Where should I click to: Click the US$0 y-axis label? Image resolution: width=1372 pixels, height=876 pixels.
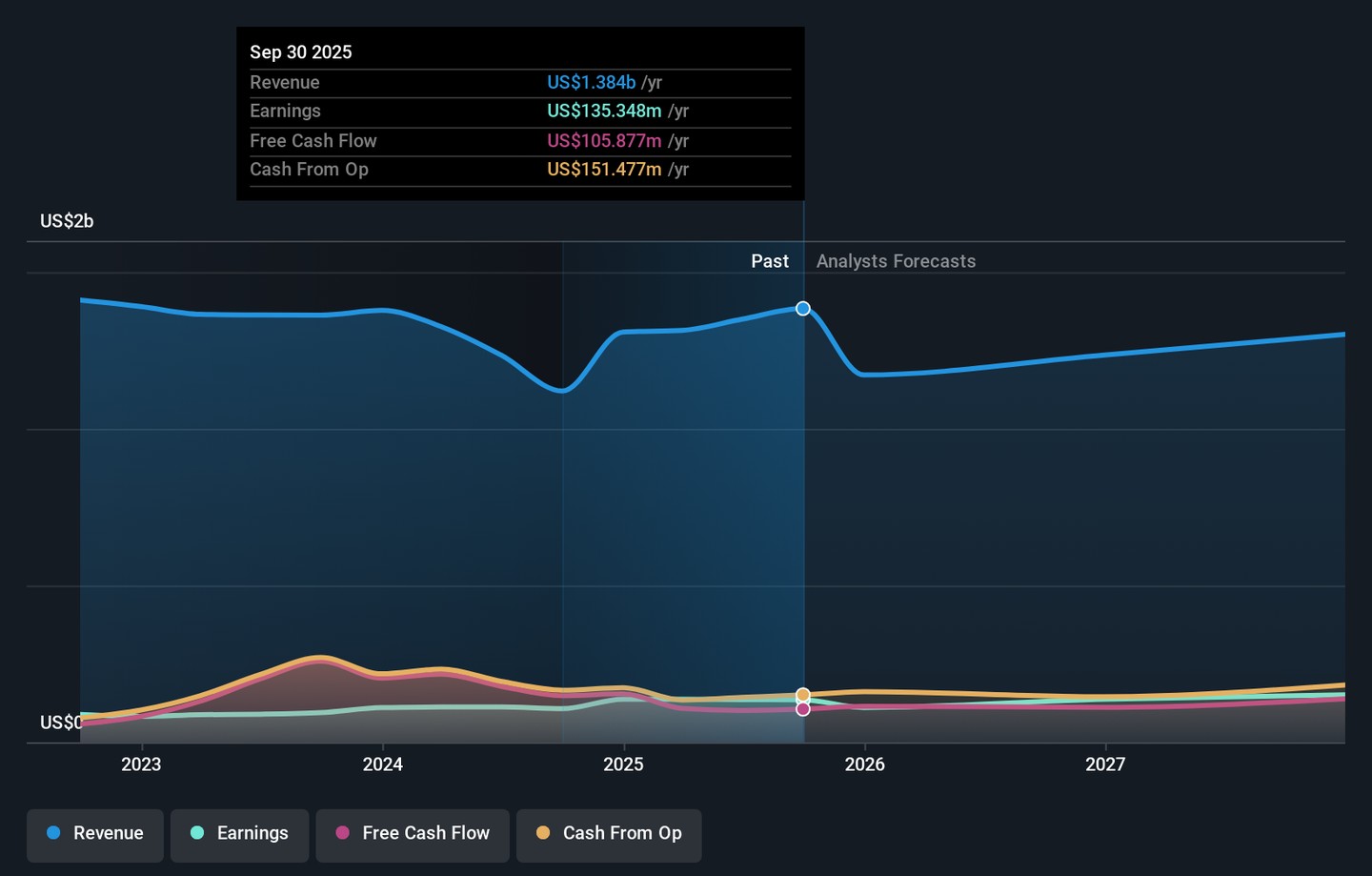(x=60, y=723)
